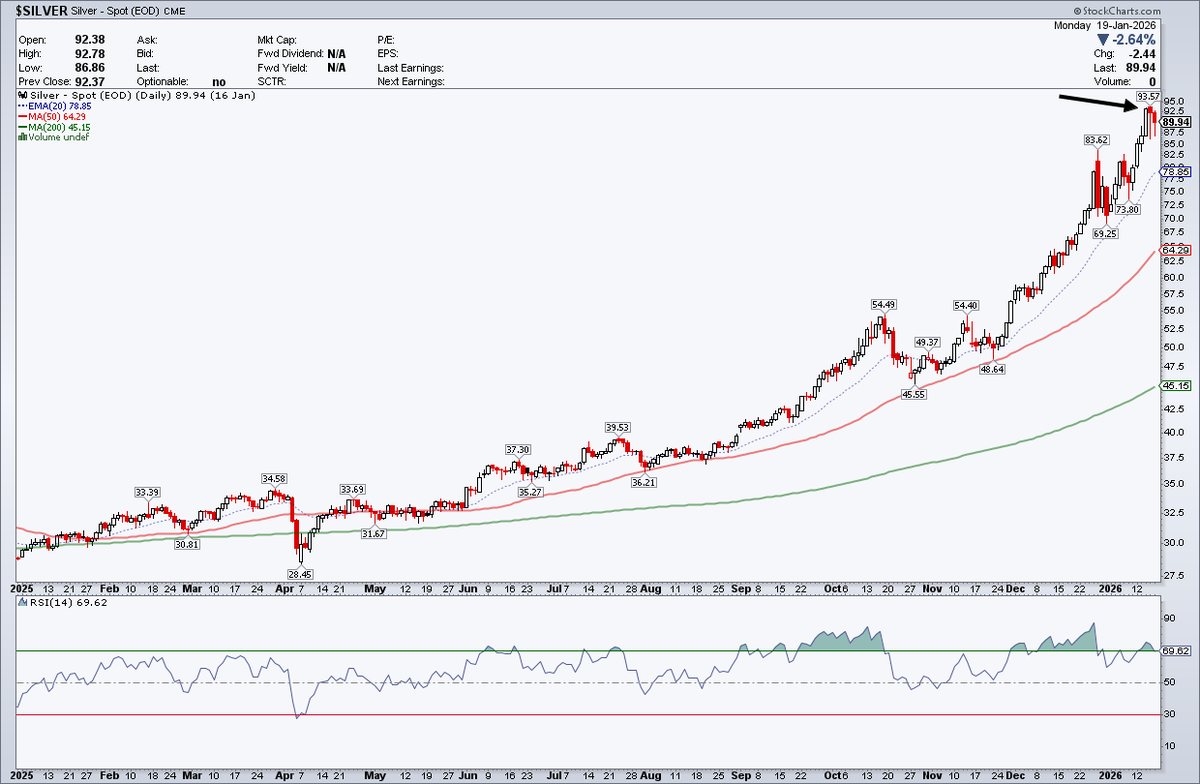This screenshot has height=784, width=1200.
Task: Click the Optionable: no field
Action: click(173, 81)
